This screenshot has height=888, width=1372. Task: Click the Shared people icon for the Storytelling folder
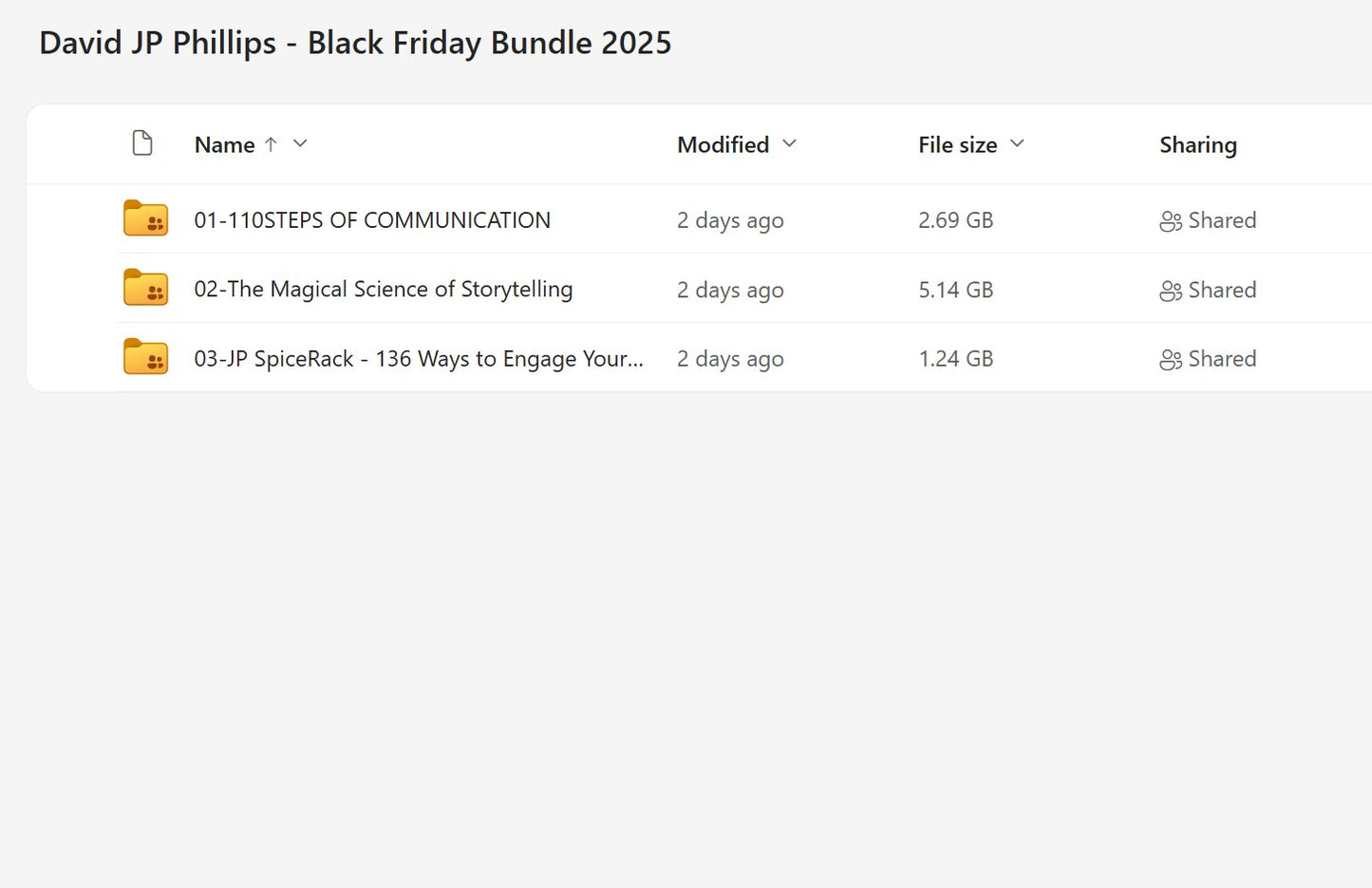(x=1171, y=289)
